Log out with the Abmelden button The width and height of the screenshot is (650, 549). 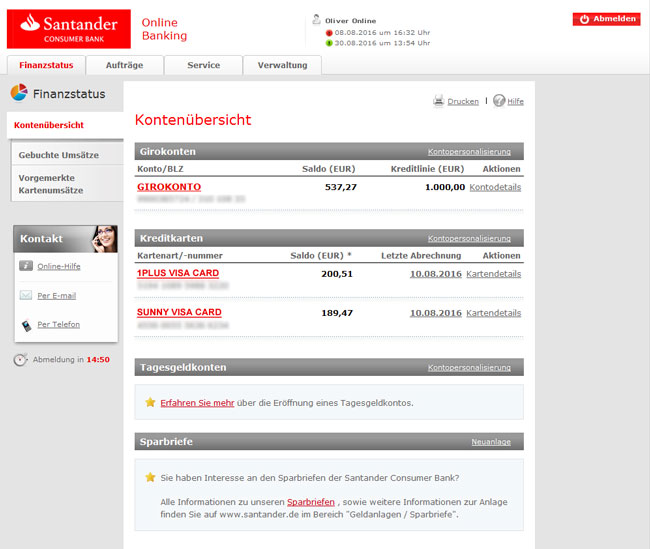[606, 19]
